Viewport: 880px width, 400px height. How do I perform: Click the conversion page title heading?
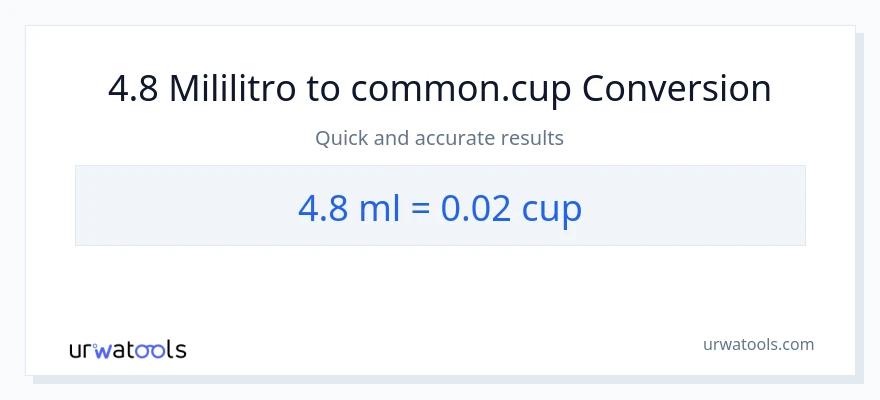click(440, 89)
